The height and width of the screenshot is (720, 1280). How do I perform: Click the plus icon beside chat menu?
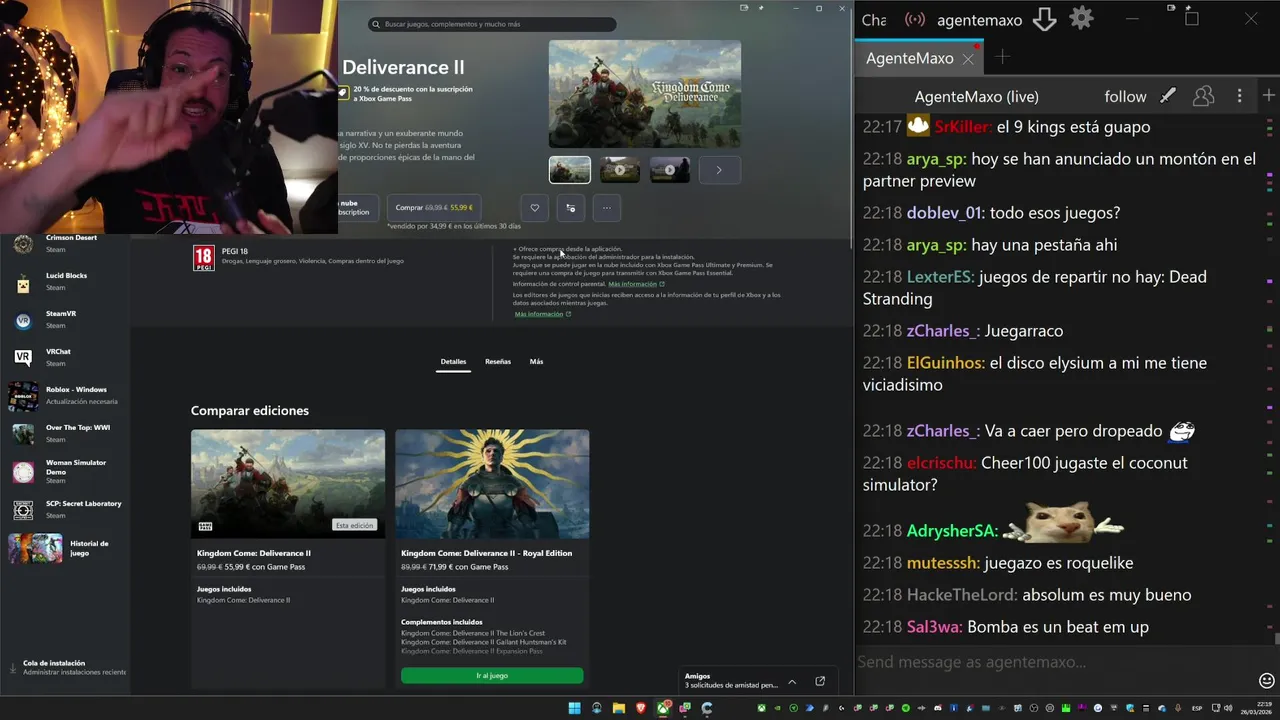click(x=1269, y=95)
